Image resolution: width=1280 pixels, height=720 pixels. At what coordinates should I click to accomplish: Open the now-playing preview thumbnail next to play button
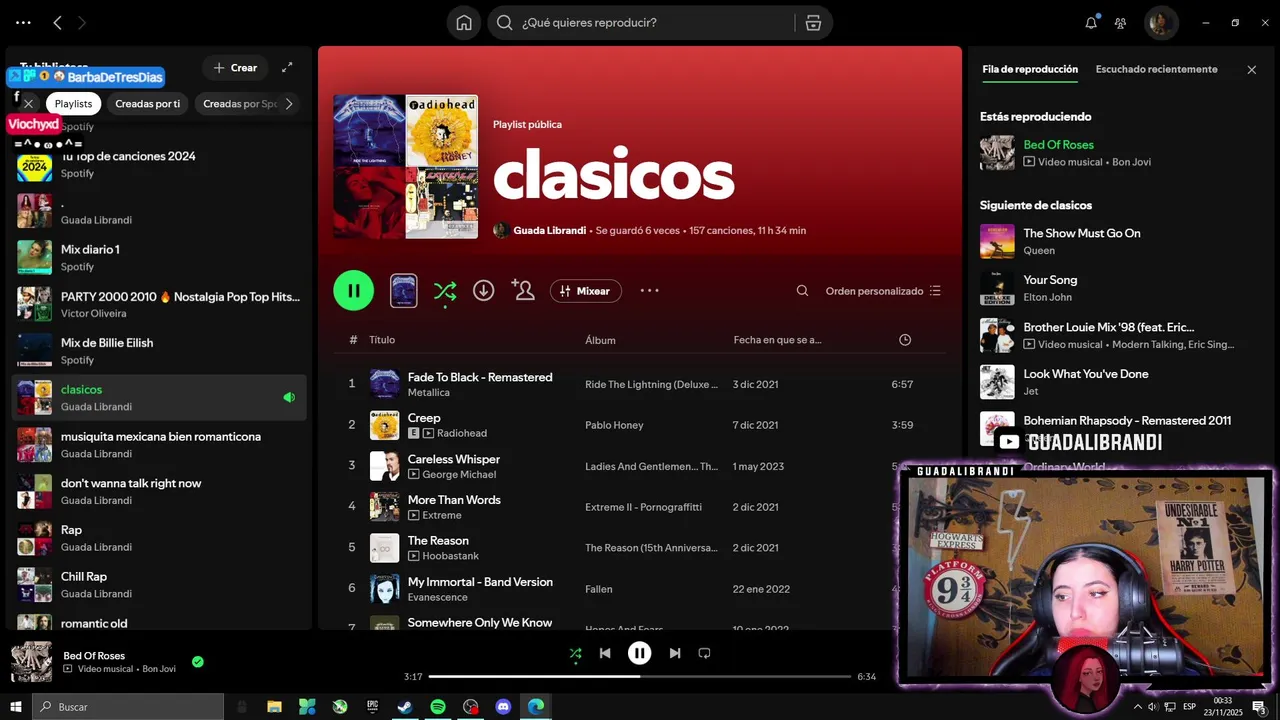point(403,291)
